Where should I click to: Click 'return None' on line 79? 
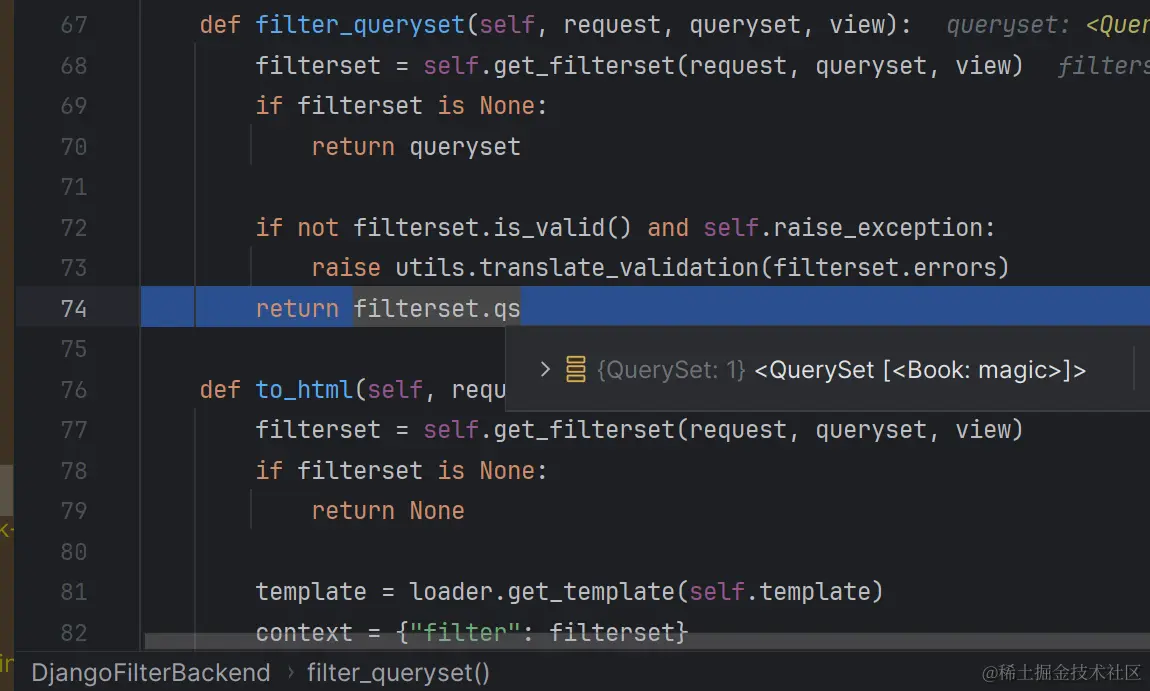(388, 511)
